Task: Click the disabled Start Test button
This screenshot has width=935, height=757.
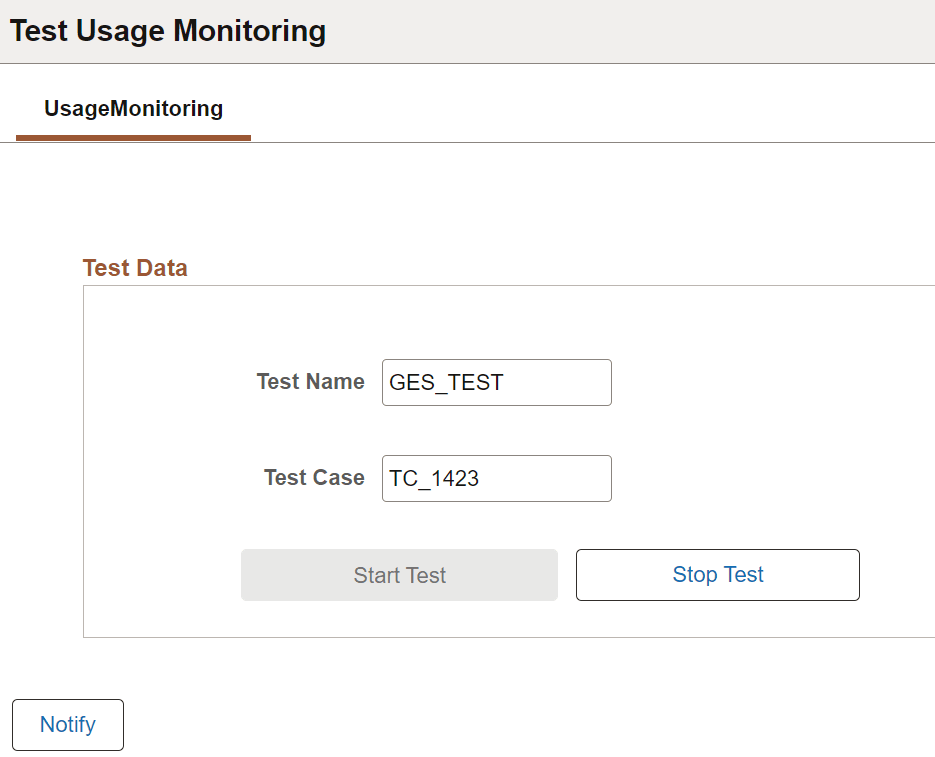Action: pyautogui.click(x=399, y=574)
